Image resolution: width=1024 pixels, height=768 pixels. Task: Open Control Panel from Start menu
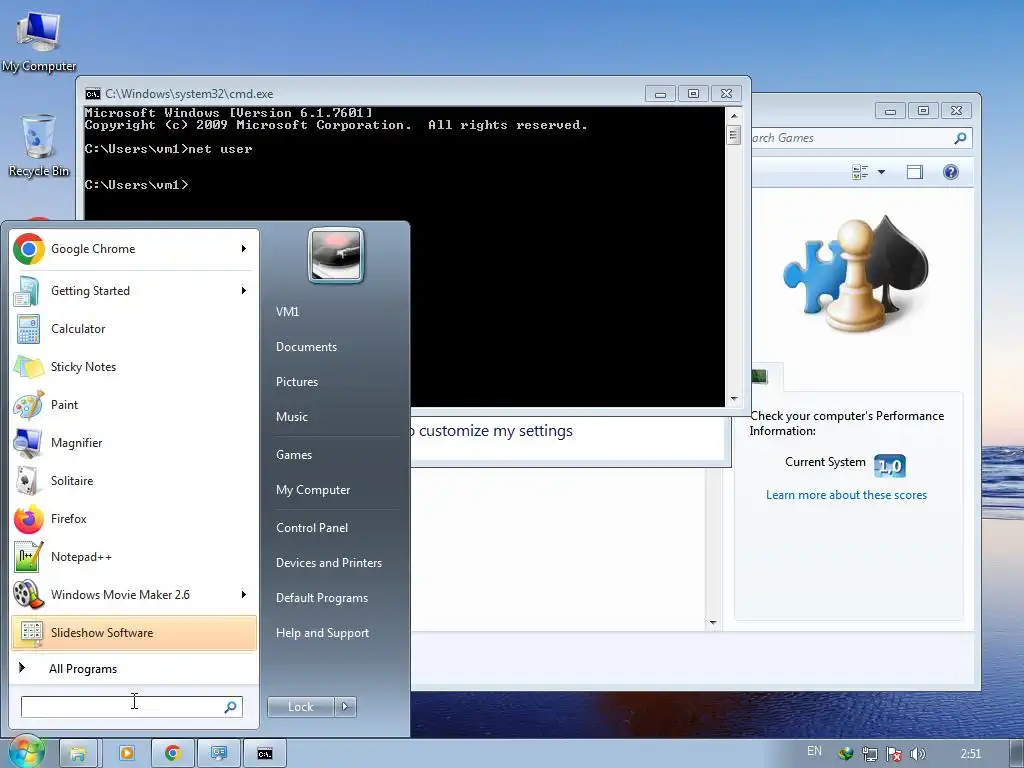[312, 528]
